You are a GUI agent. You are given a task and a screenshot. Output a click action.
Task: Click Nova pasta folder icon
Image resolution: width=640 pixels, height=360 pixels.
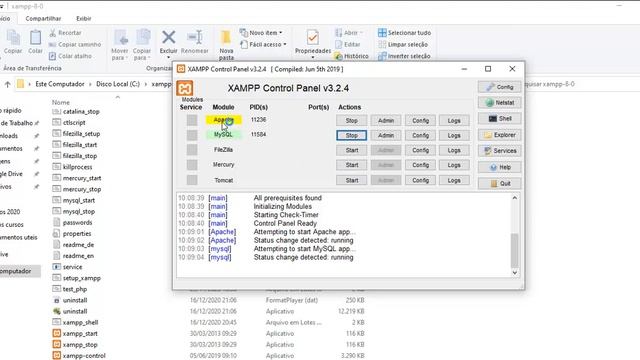point(226,38)
